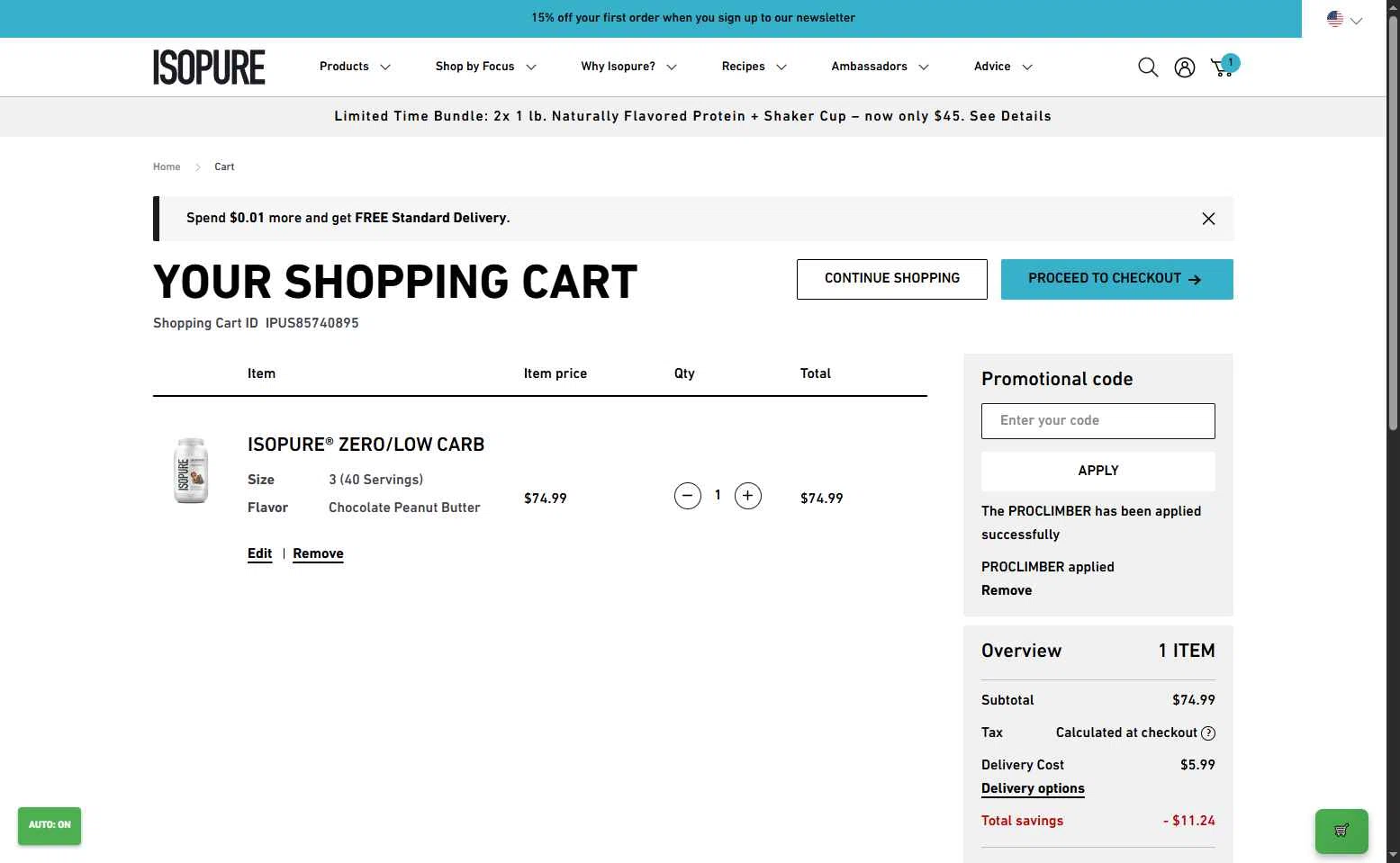The image size is (1400, 863).
Task: Open the search magnifier icon
Action: (1148, 67)
